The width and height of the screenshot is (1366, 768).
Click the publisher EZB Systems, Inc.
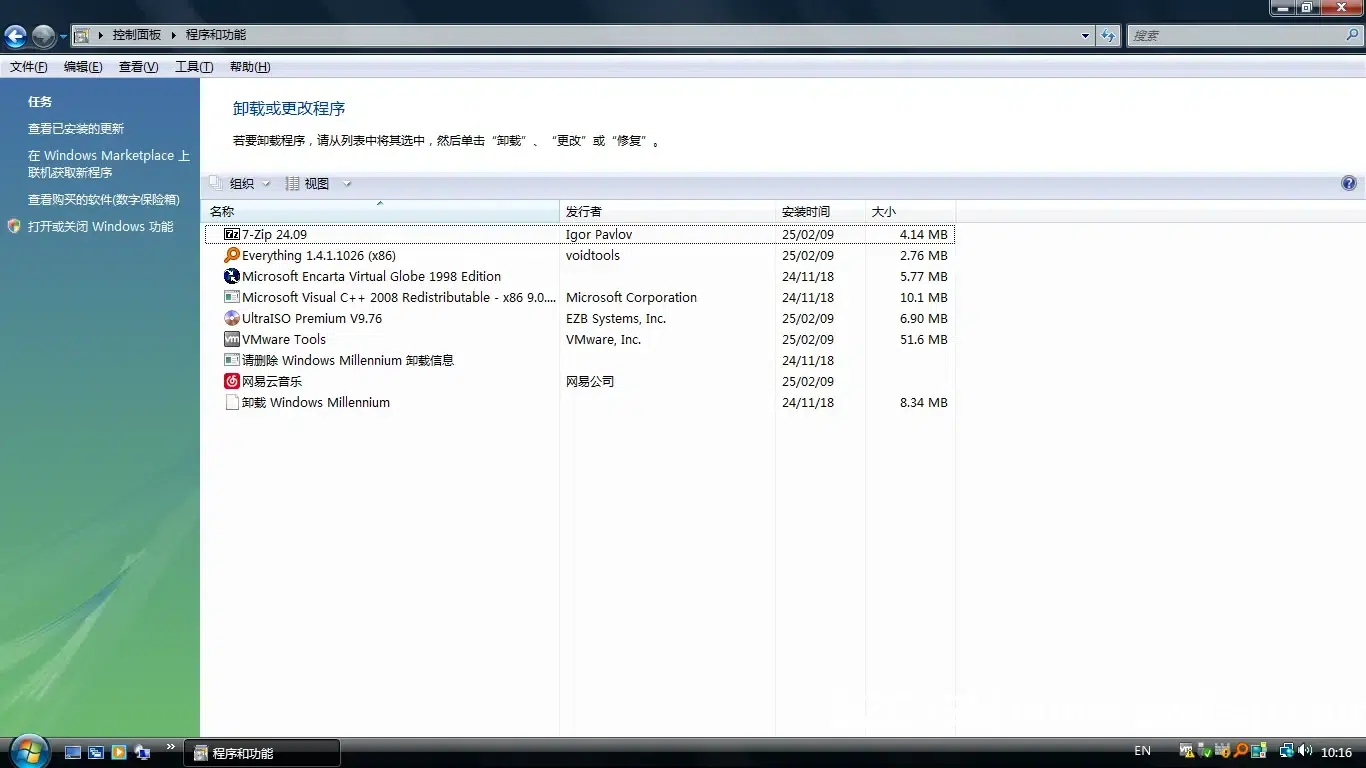pos(616,318)
